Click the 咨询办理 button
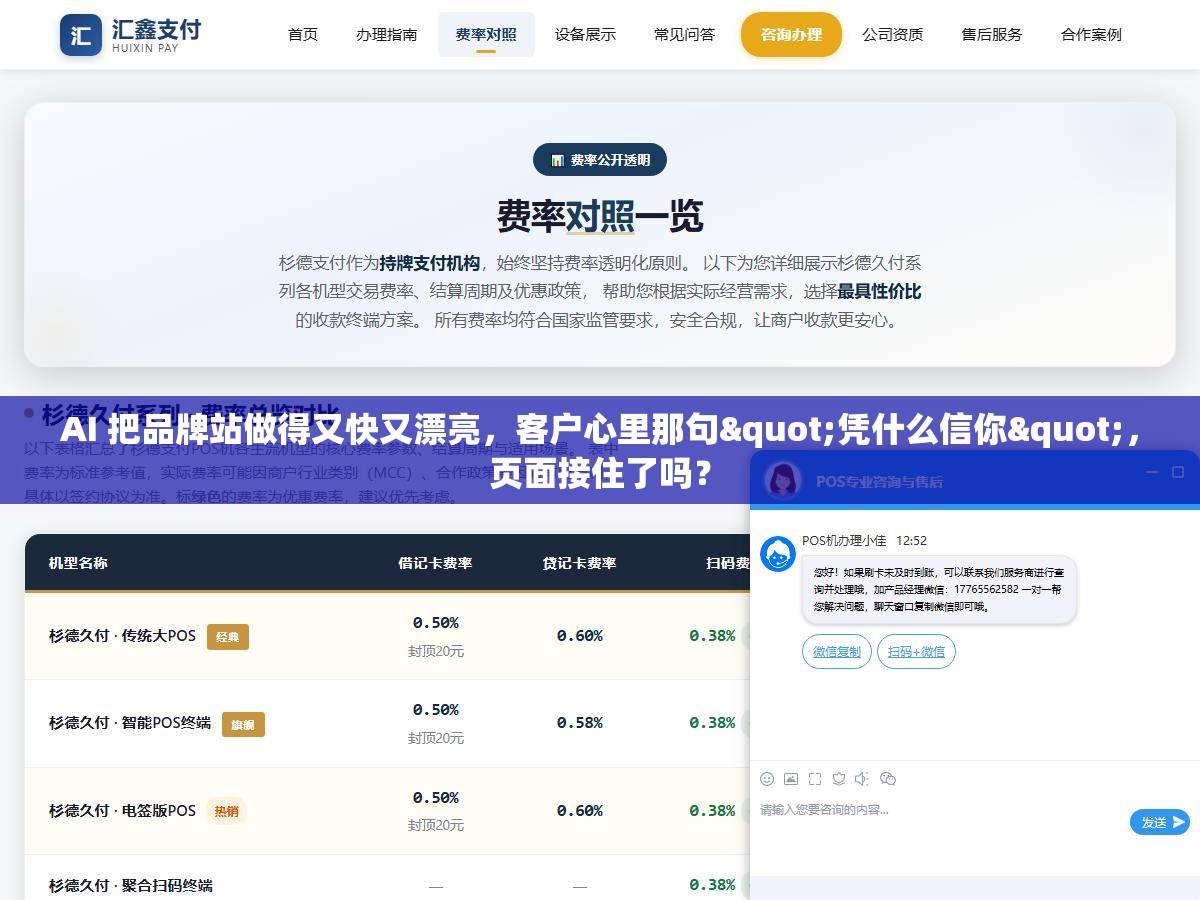The height and width of the screenshot is (900, 1200). click(x=791, y=34)
